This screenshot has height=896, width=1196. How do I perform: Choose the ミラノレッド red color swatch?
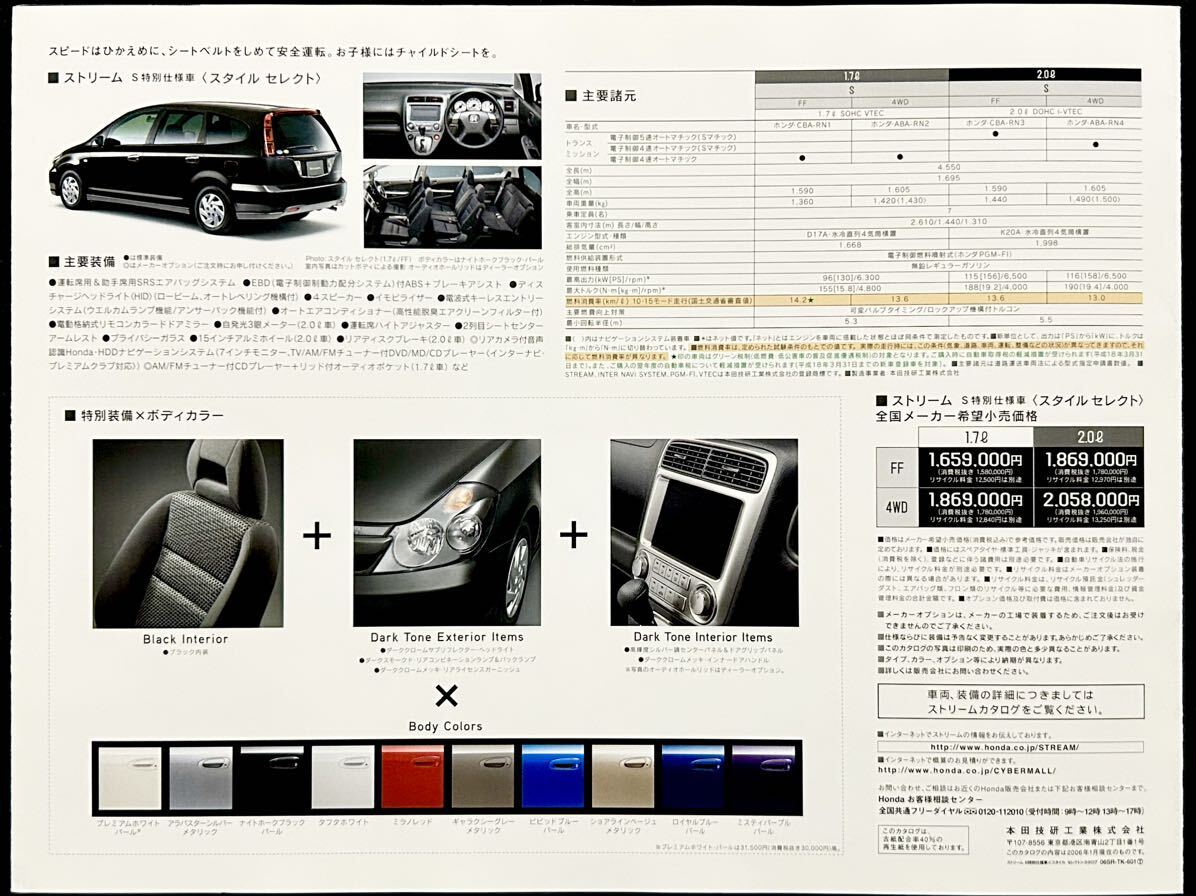coord(413,778)
